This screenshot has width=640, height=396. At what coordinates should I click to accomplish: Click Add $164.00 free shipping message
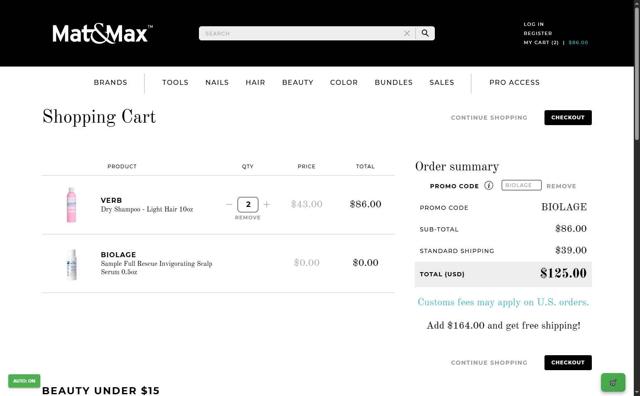point(503,326)
